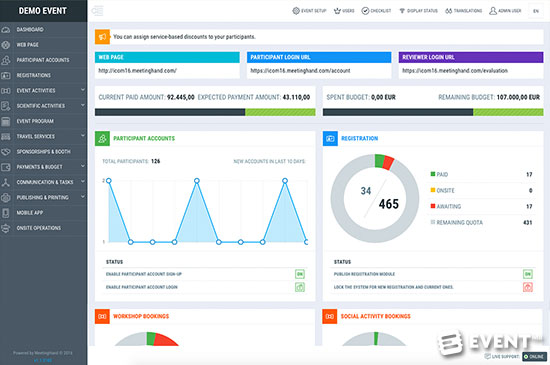550x365 pixels.
Task: Toggle lock system for new registration
Action: coord(528,287)
